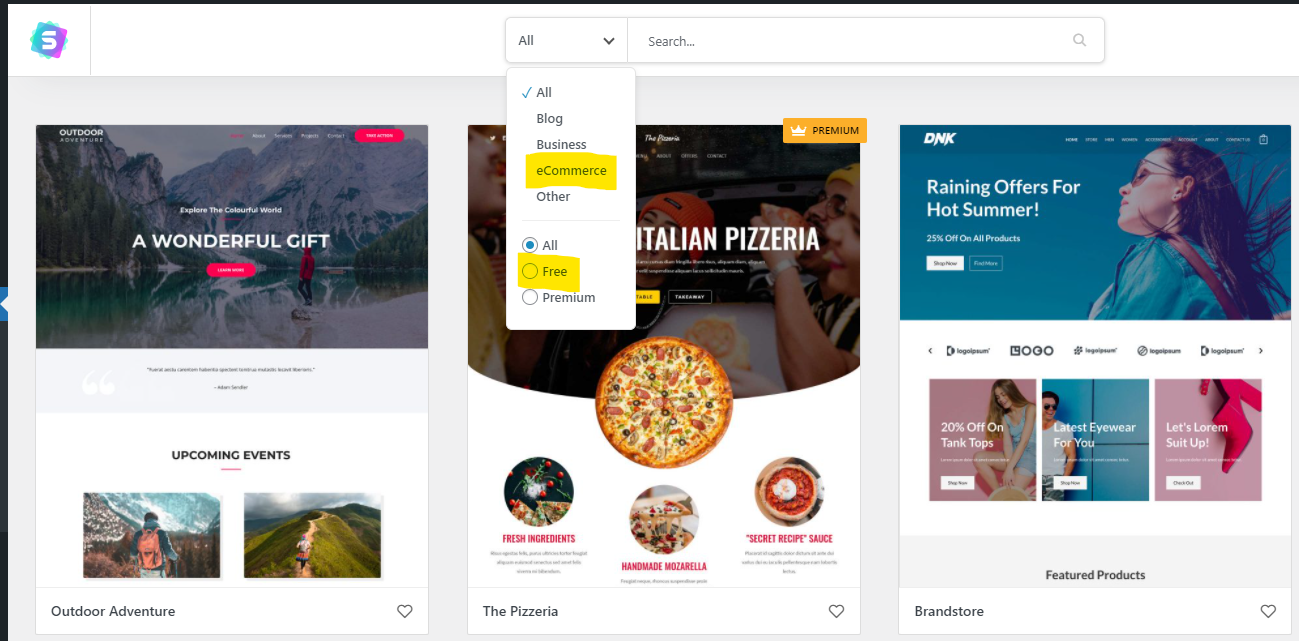Click the Premium crown badge
Viewport: 1299px width, 641px height.
(x=825, y=130)
